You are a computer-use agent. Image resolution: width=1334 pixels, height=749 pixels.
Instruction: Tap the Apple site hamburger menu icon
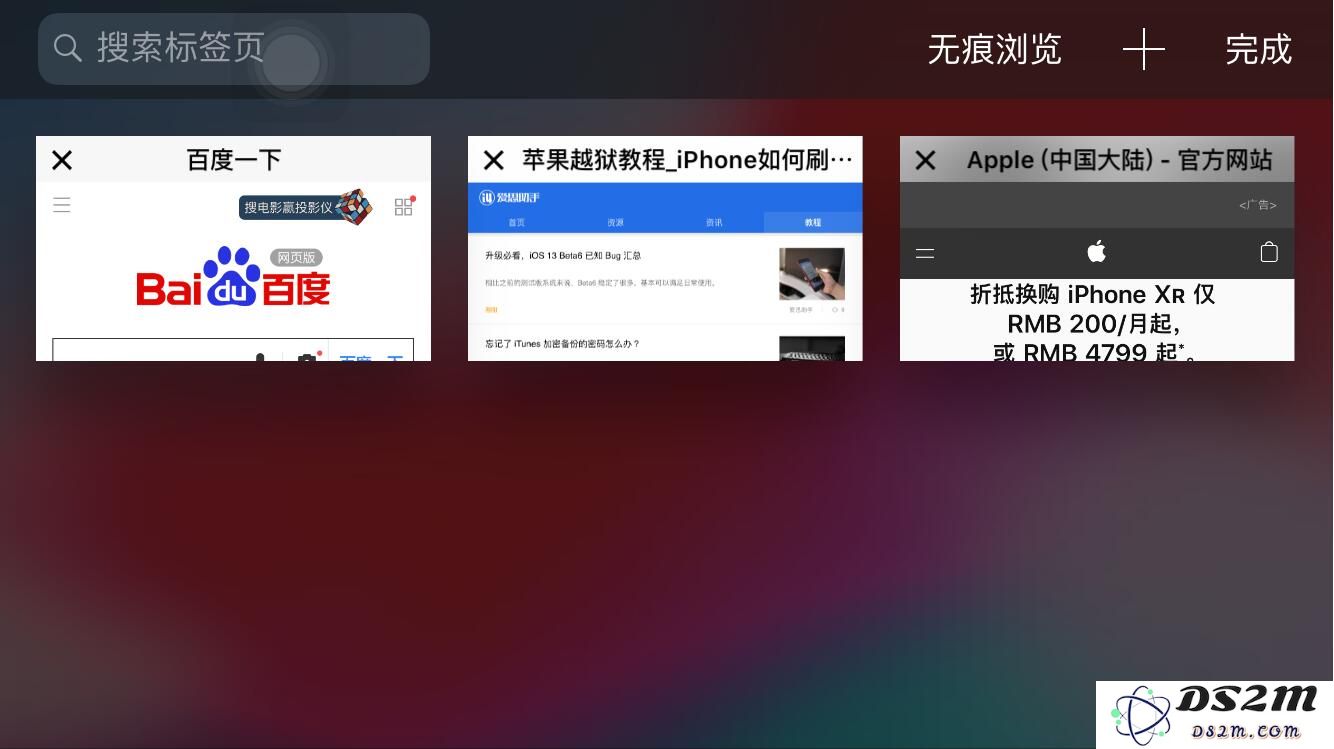(925, 253)
